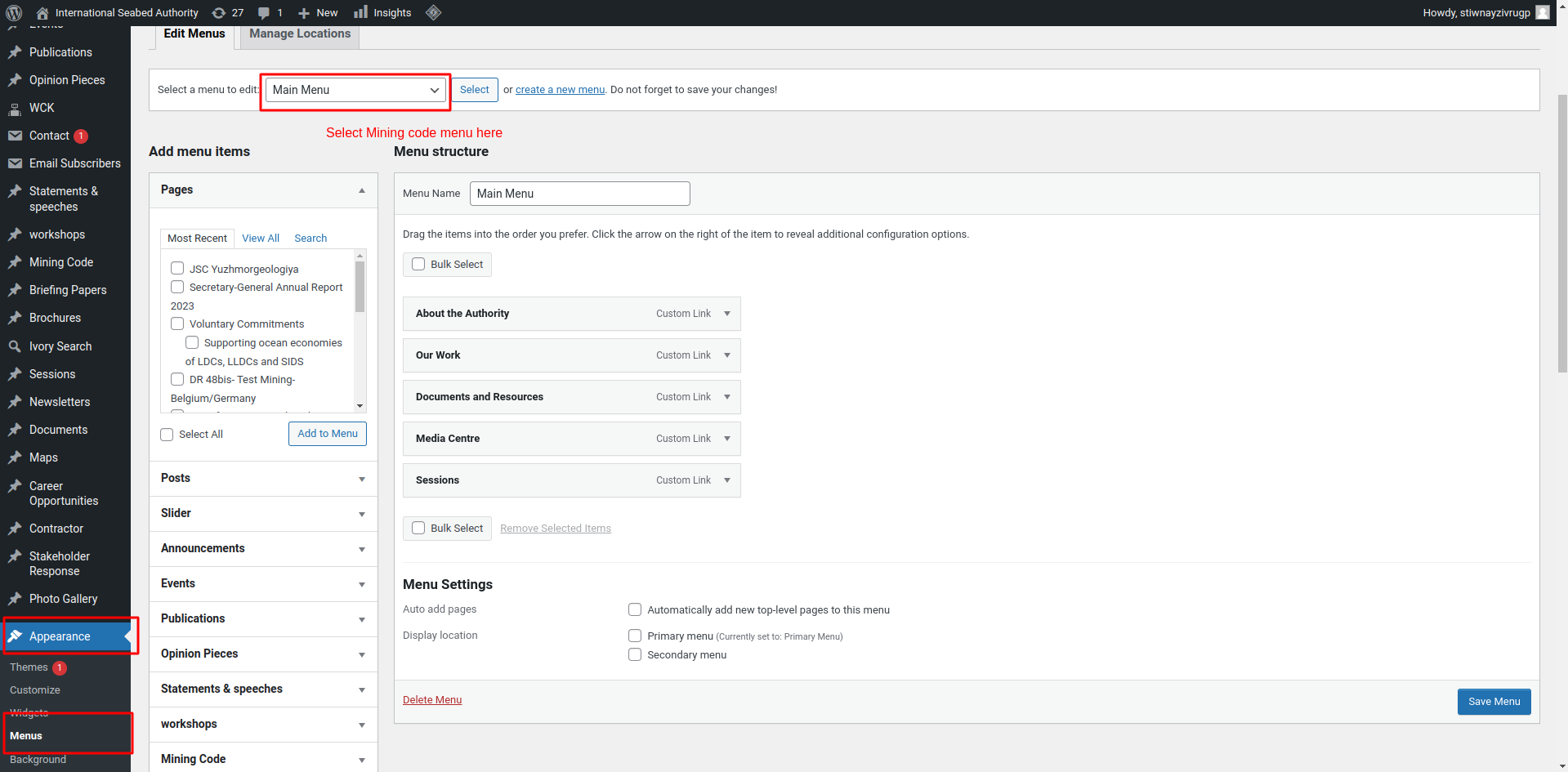Expand the Our Work menu item arrow
The width and height of the screenshot is (1568, 772).
(727, 355)
